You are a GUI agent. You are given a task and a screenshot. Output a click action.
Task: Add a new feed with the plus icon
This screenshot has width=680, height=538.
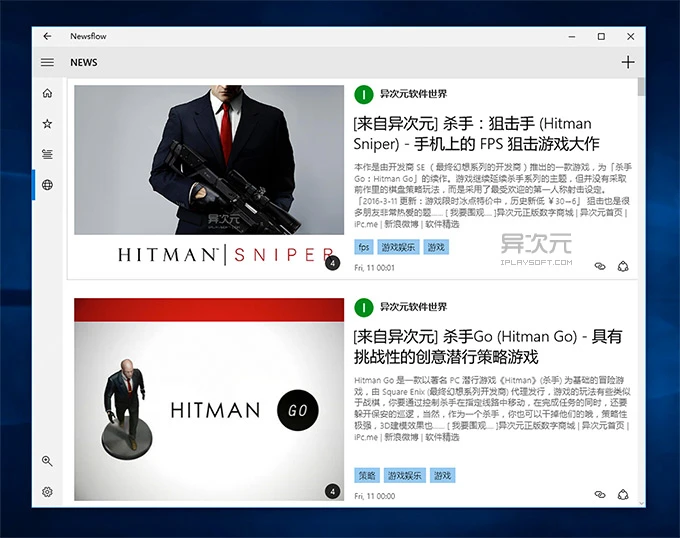[x=628, y=62]
